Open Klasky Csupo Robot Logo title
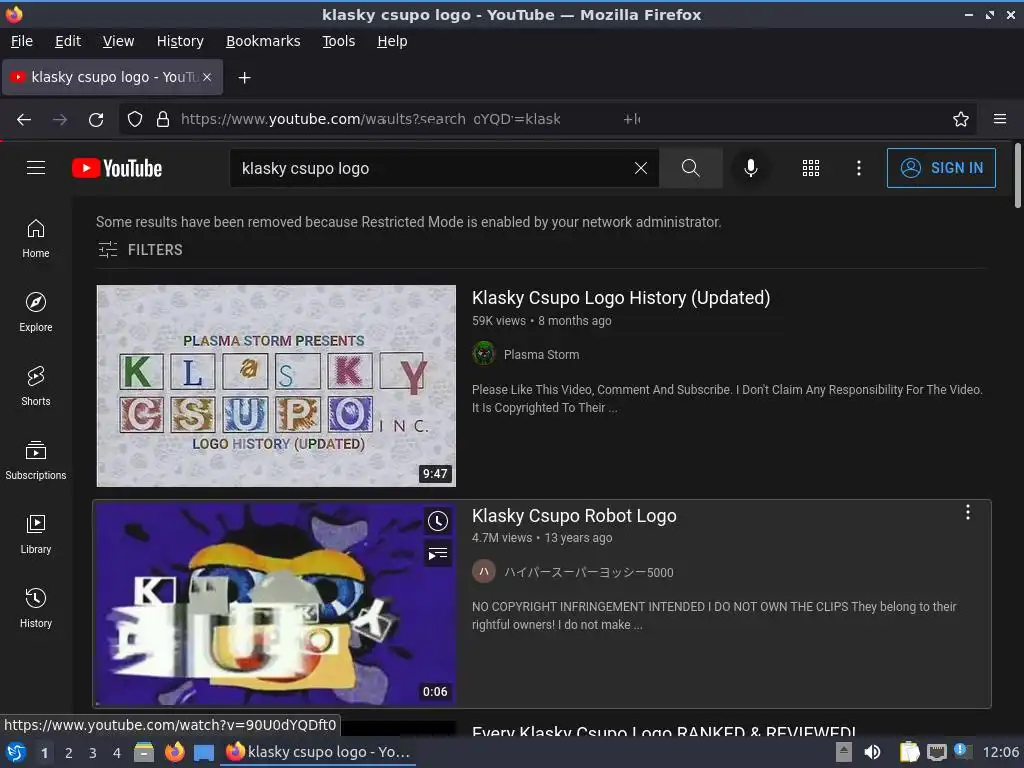 coord(574,515)
